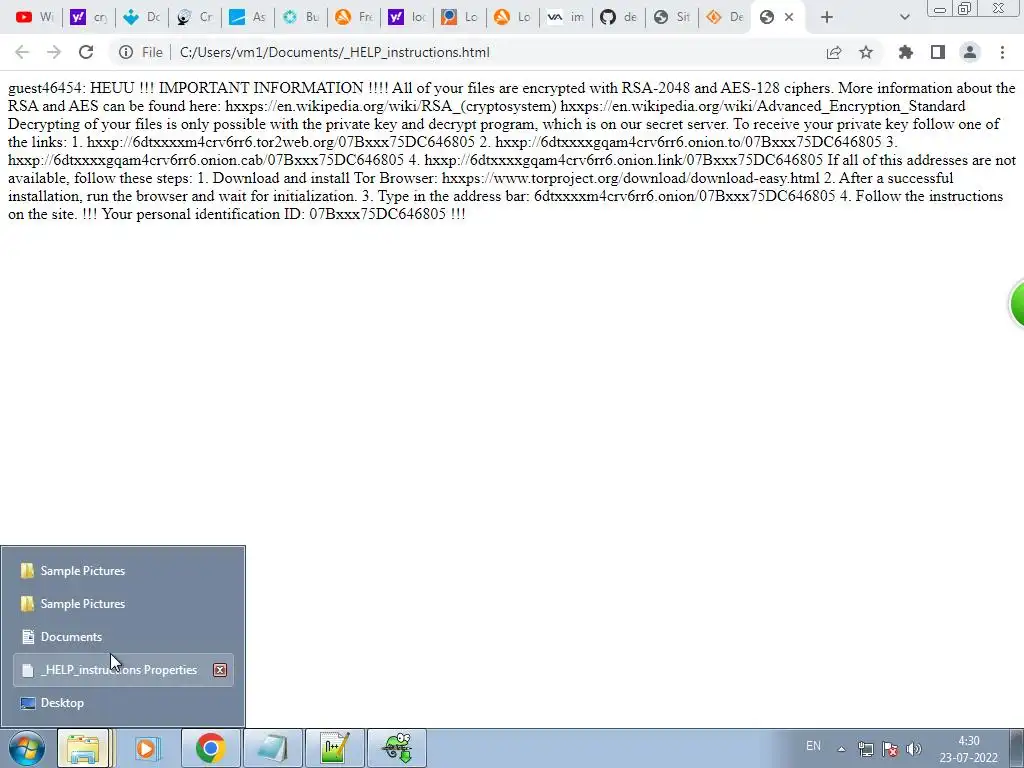The height and width of the screenshot is (768, 1024).
Task: Show hidden system tray icons
Action: point(842,749)
